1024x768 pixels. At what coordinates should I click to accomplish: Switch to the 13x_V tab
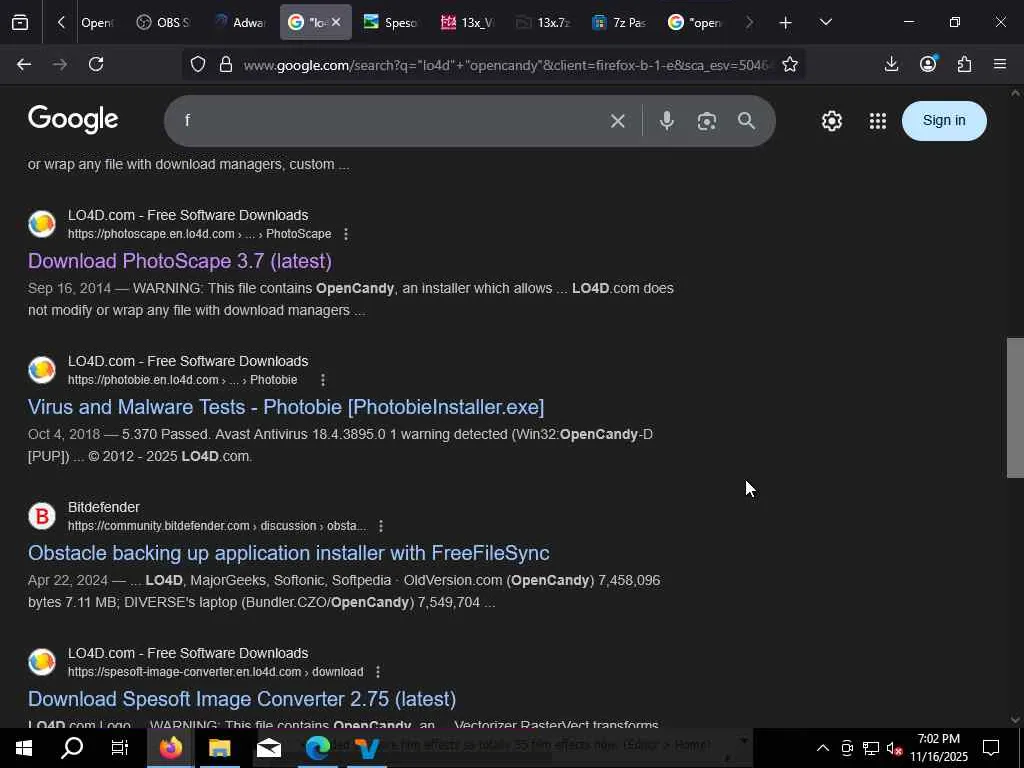pyautogui.click(x=468, y=22)
